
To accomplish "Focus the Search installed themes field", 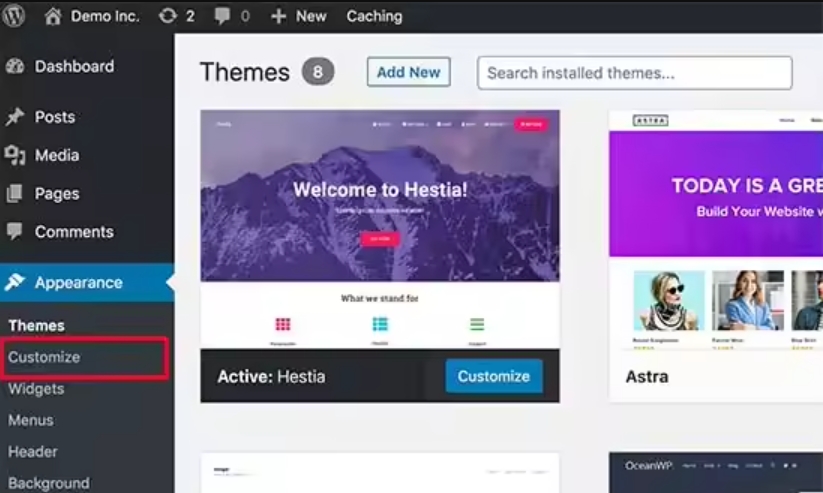I will (x=634, y=73).
